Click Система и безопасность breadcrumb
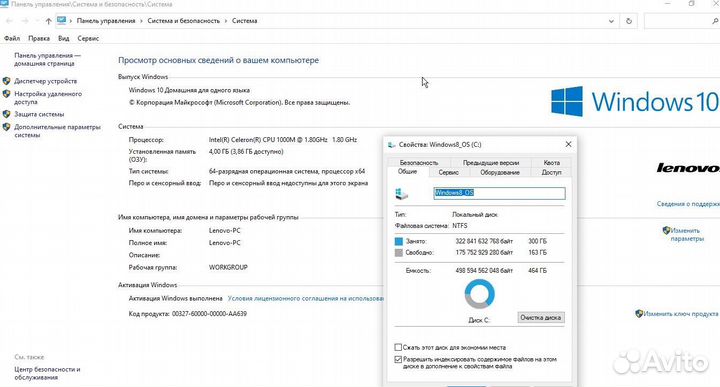This screenshot has width=720, height=387. point(184,21)
